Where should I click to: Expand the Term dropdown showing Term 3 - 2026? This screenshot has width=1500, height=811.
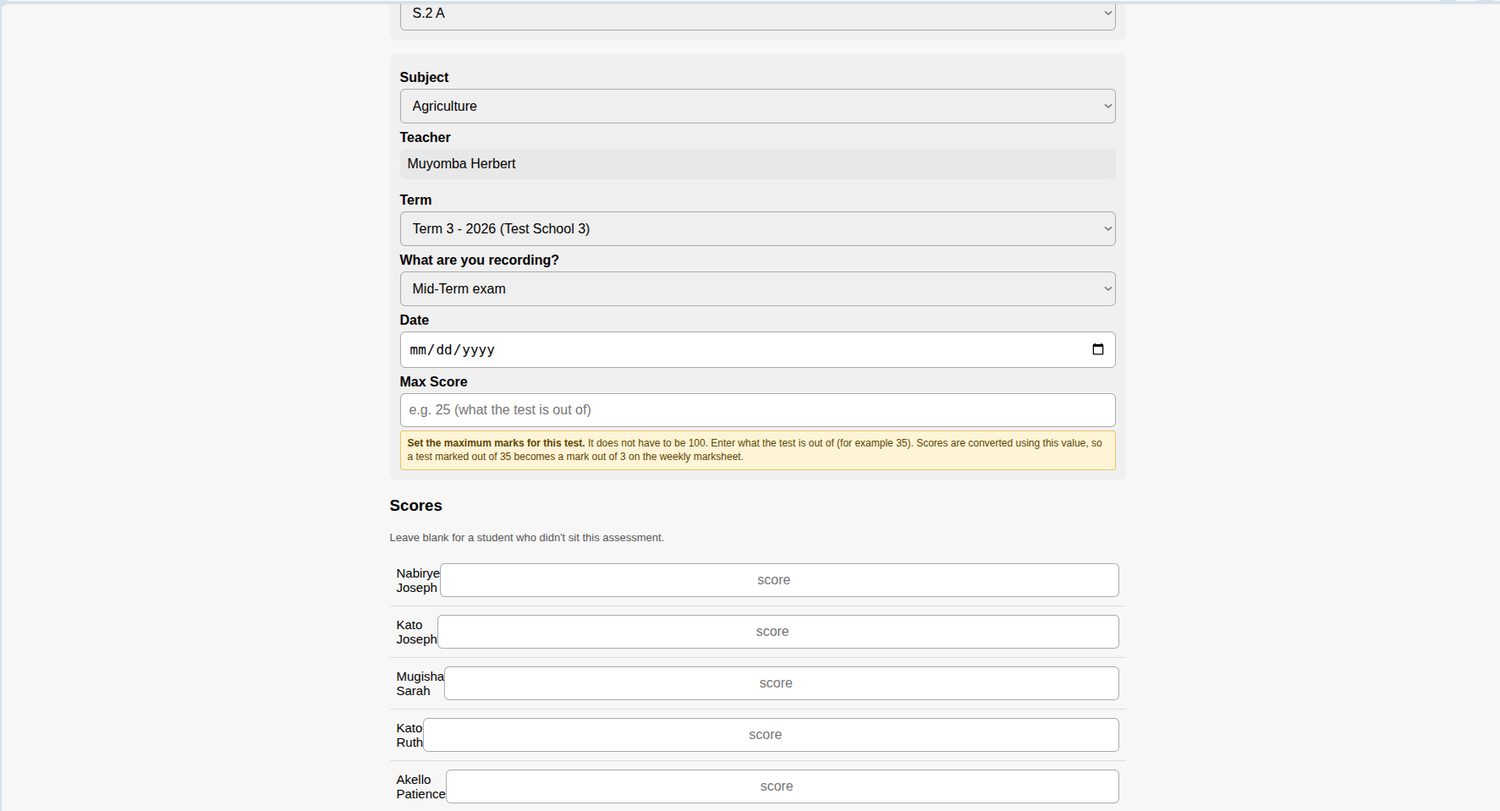(x=757, y=229)
